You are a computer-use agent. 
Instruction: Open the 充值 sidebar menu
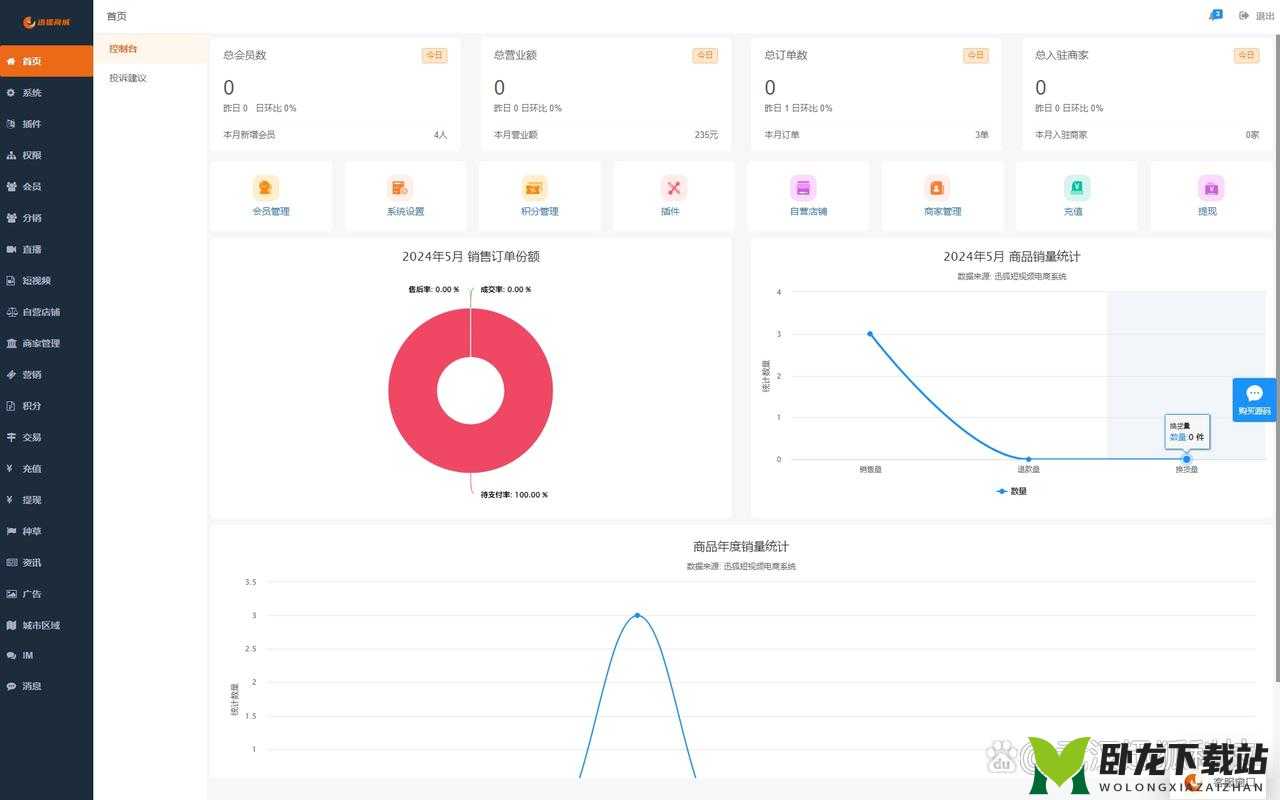[46, 468]
